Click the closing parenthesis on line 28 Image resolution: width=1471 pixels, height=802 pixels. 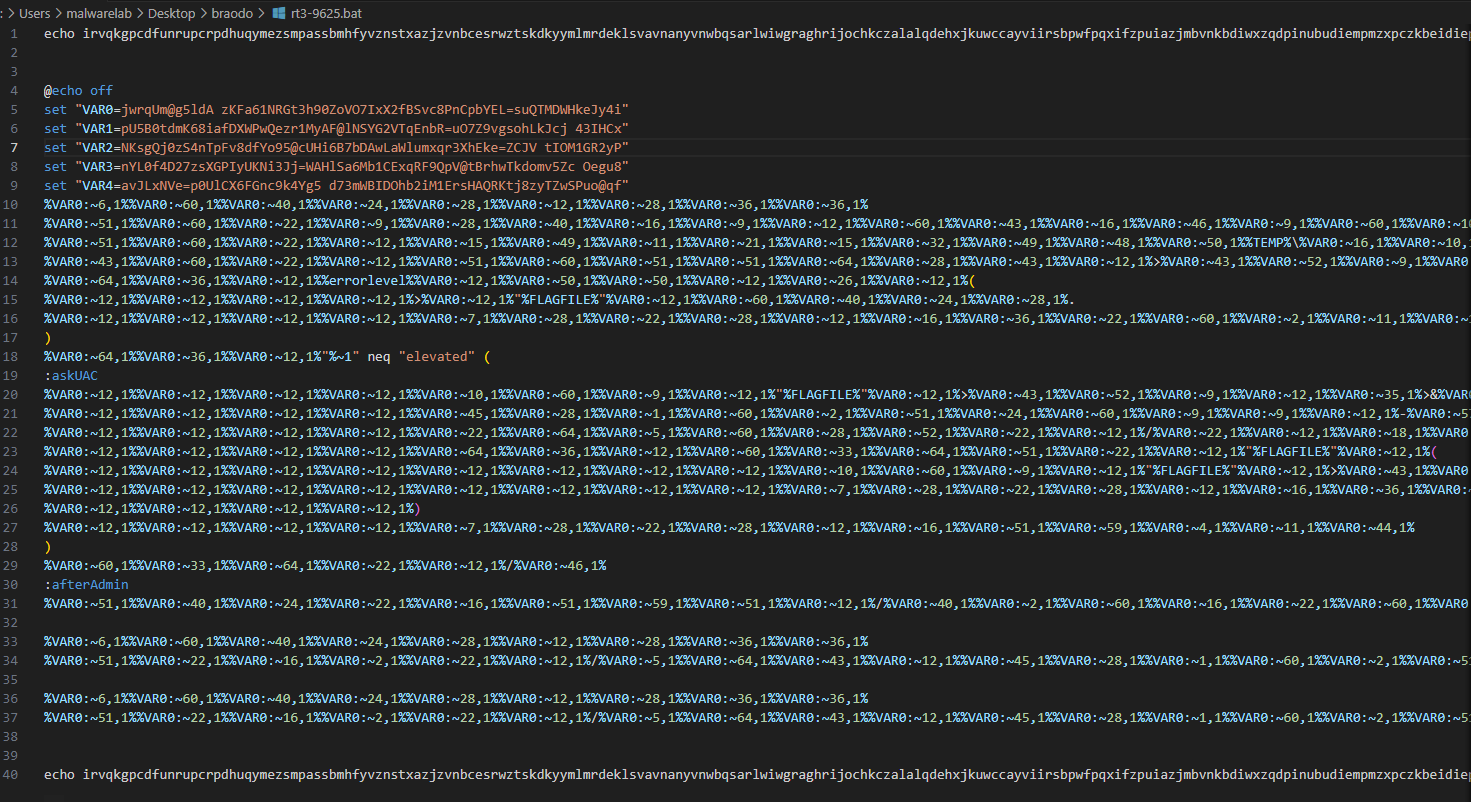[x=47, y=547]
